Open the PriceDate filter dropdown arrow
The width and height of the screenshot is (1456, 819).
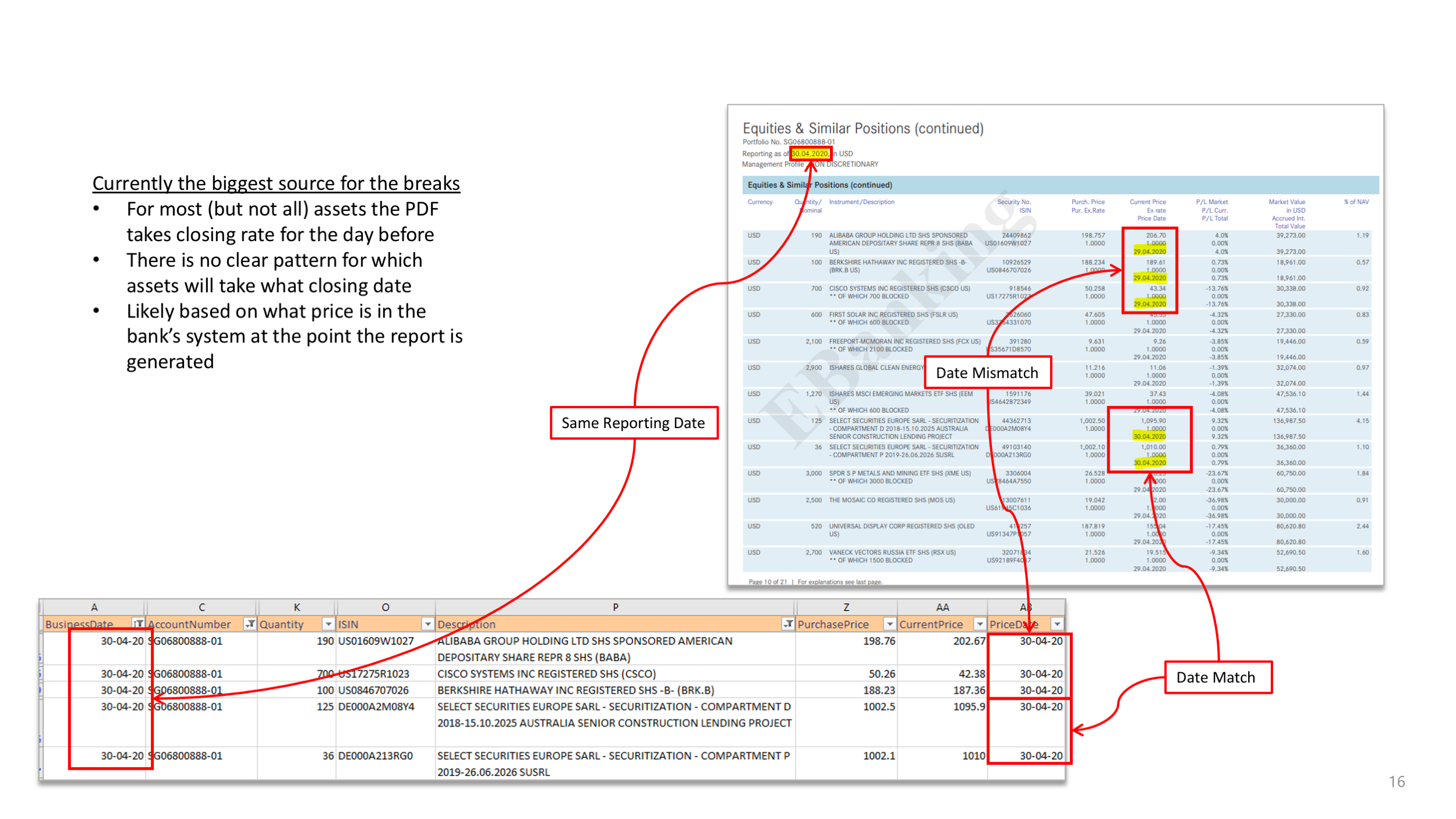[1056, 624]
